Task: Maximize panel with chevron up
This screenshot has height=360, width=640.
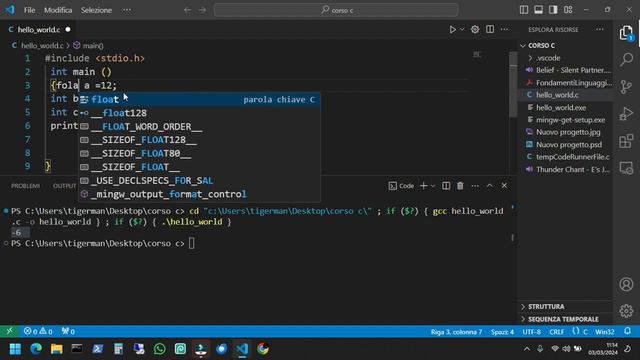Action: 489,186
